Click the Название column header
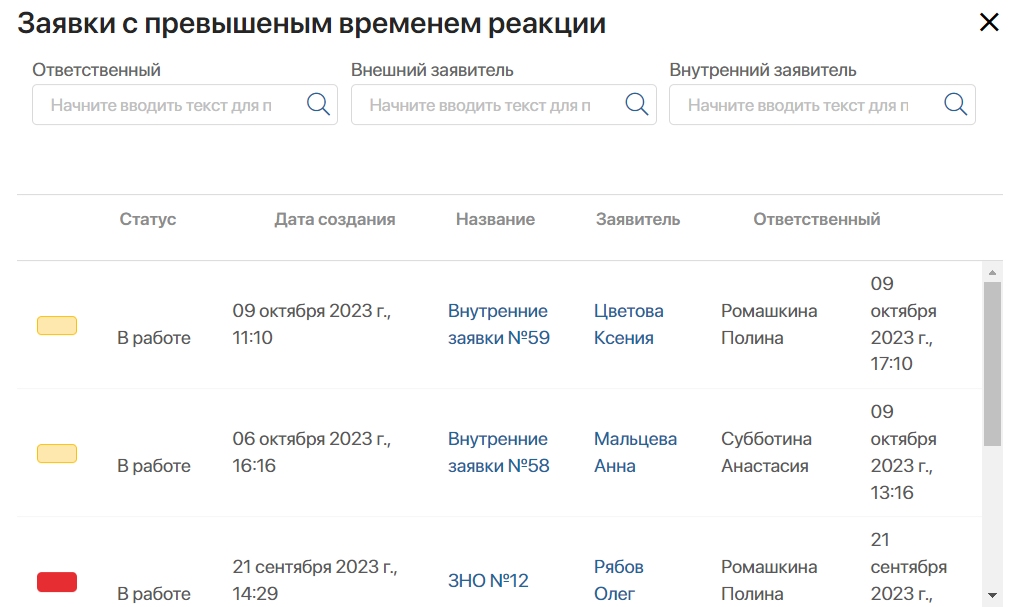Image resolution: width=1013 pixels, height=607 pixels. [496, 220]
